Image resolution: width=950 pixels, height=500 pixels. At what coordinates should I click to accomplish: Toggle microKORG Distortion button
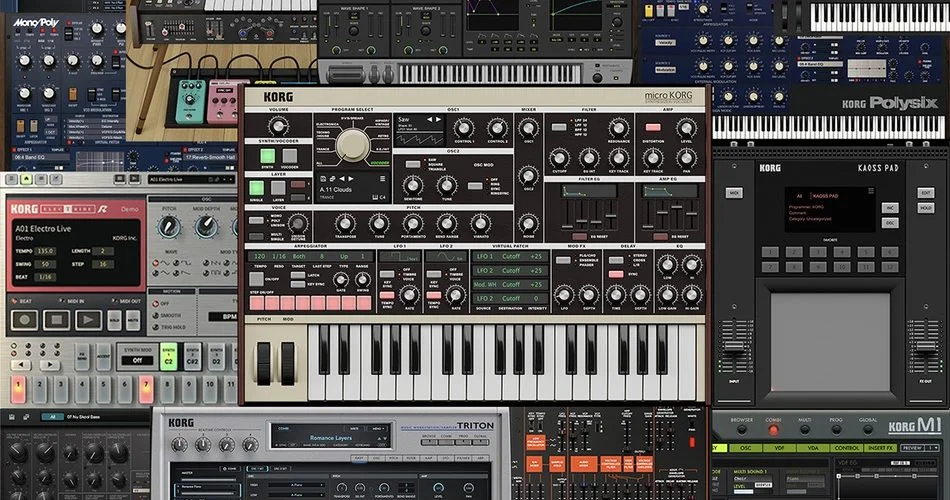[x=653, y=127]
